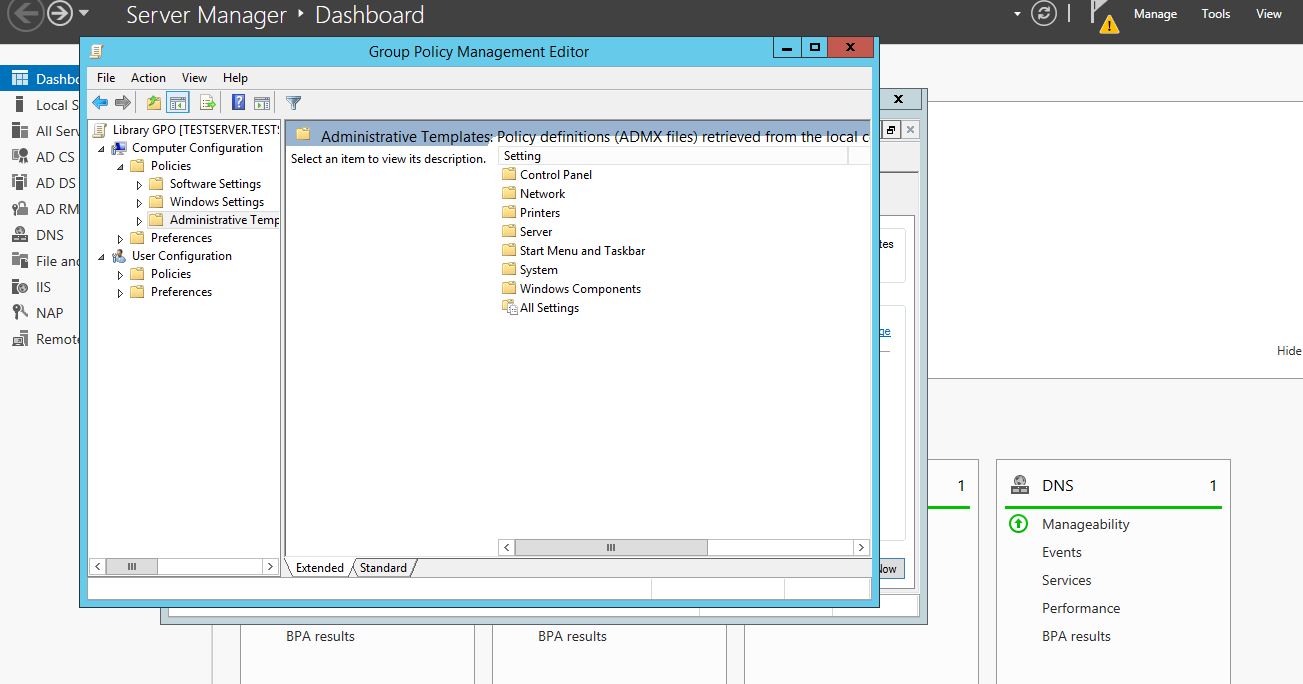The image size is (1303, 684).
Task: Click the Up One Level folder icon
Action: (153, 102)
